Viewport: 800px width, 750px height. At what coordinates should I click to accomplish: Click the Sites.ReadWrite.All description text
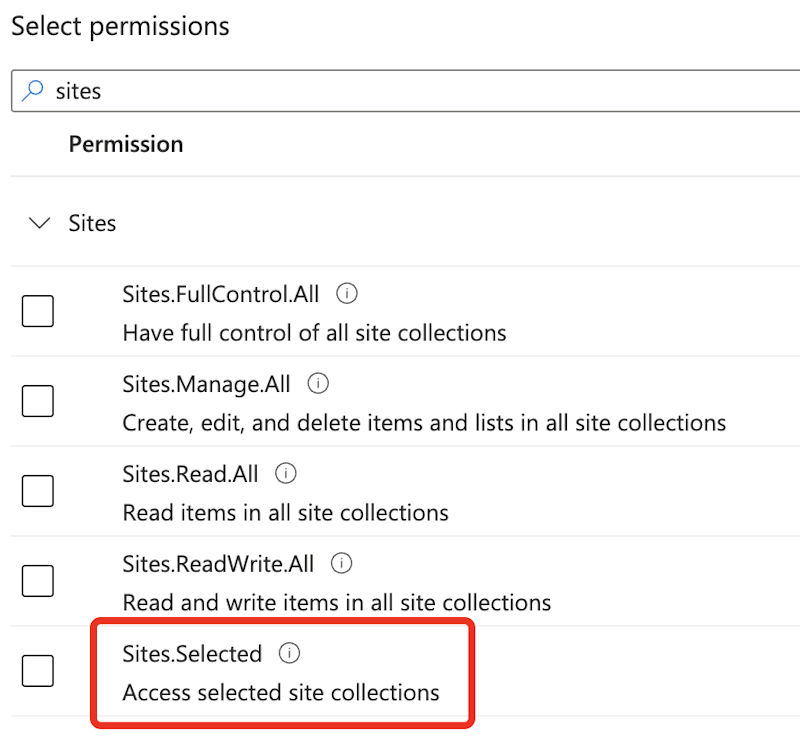[337, 602]
